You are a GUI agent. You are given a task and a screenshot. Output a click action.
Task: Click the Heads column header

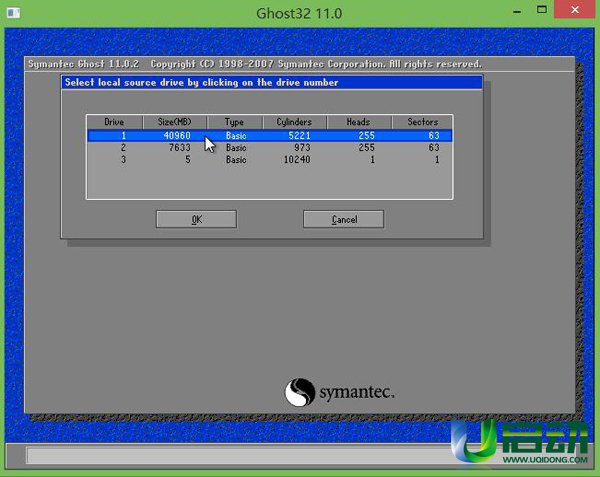coord(359,122)
